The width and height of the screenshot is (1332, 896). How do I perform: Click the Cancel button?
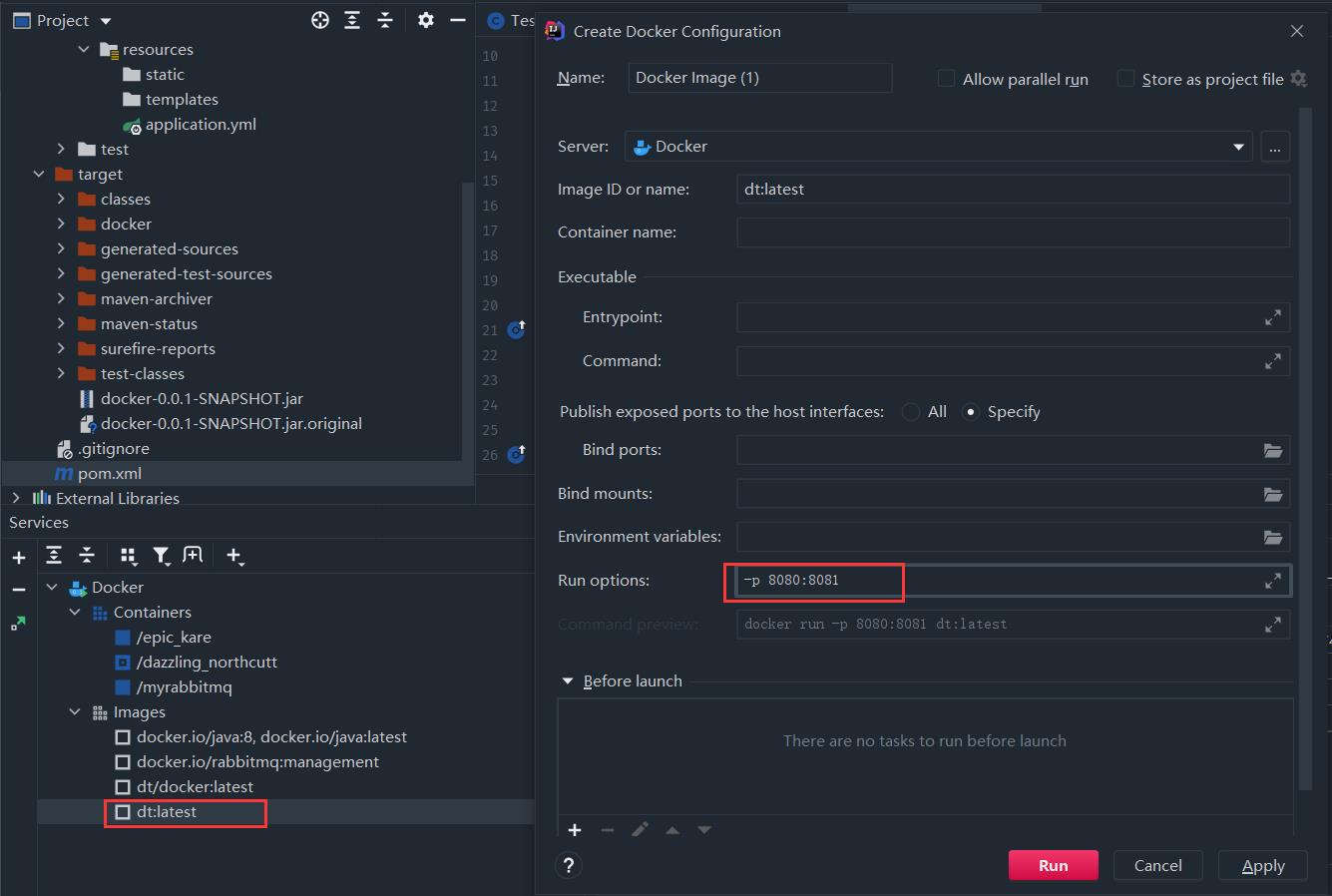[1157, 865]
